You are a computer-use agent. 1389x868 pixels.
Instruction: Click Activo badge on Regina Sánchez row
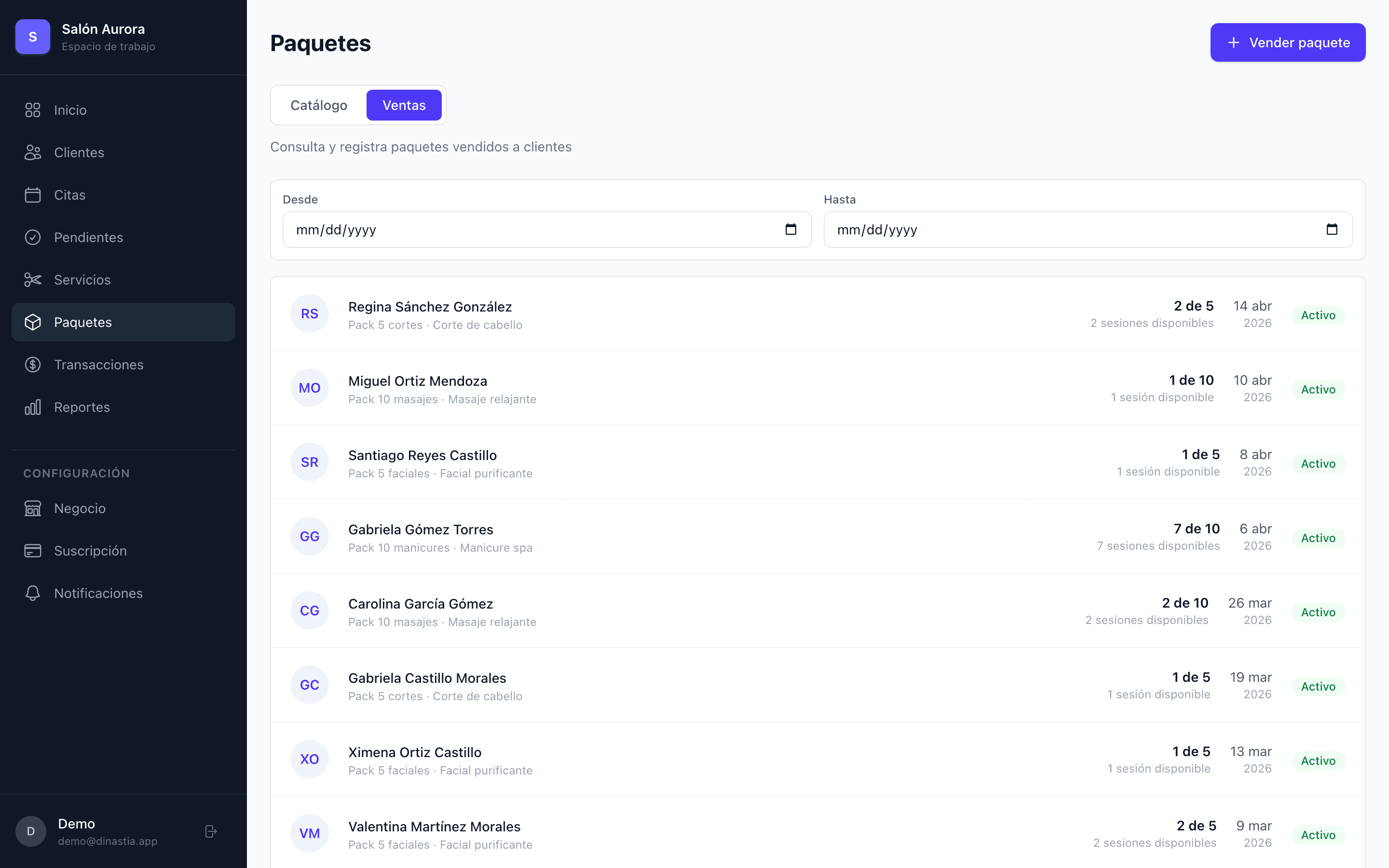click(x=1318, y=315)
